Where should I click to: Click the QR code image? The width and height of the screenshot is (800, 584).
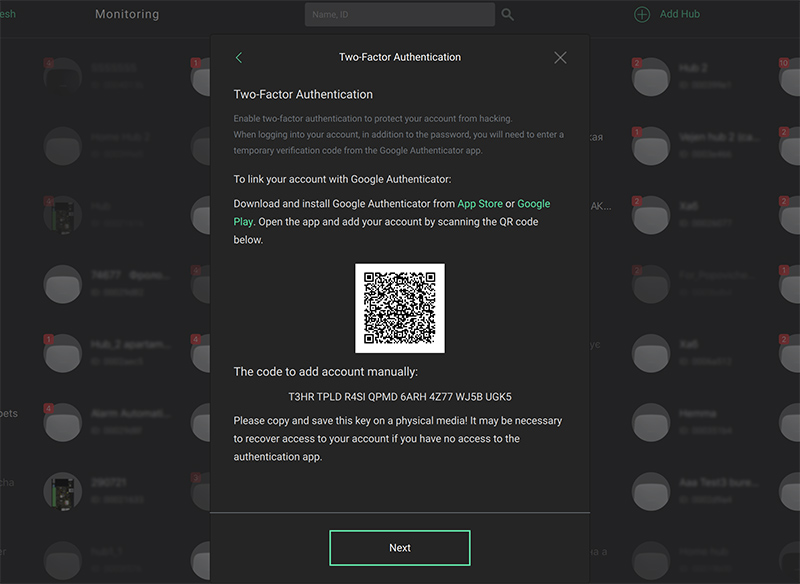pyautogui.click(x=399, y=308)
